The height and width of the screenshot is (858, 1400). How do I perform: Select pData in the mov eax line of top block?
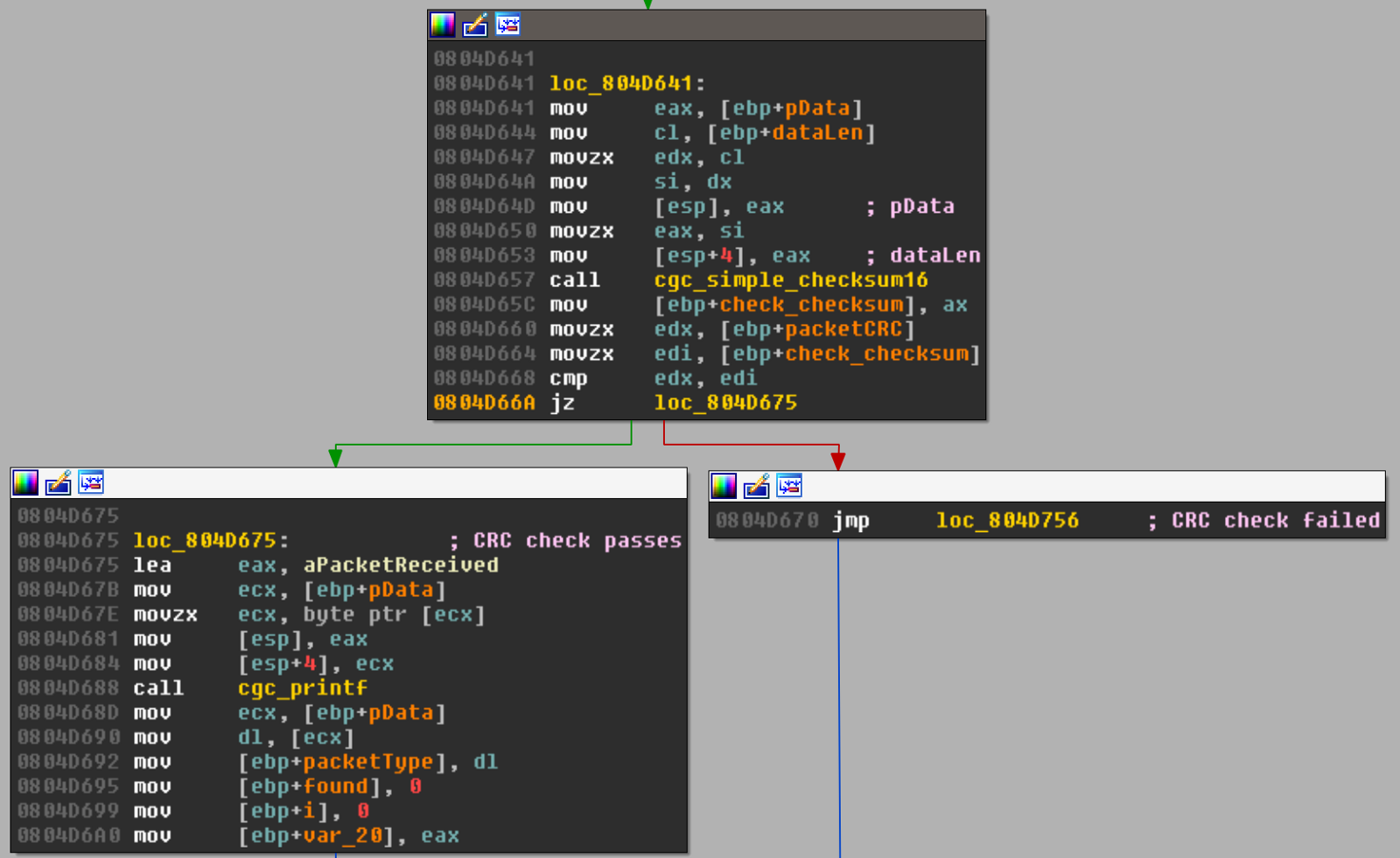click(817, 109)
